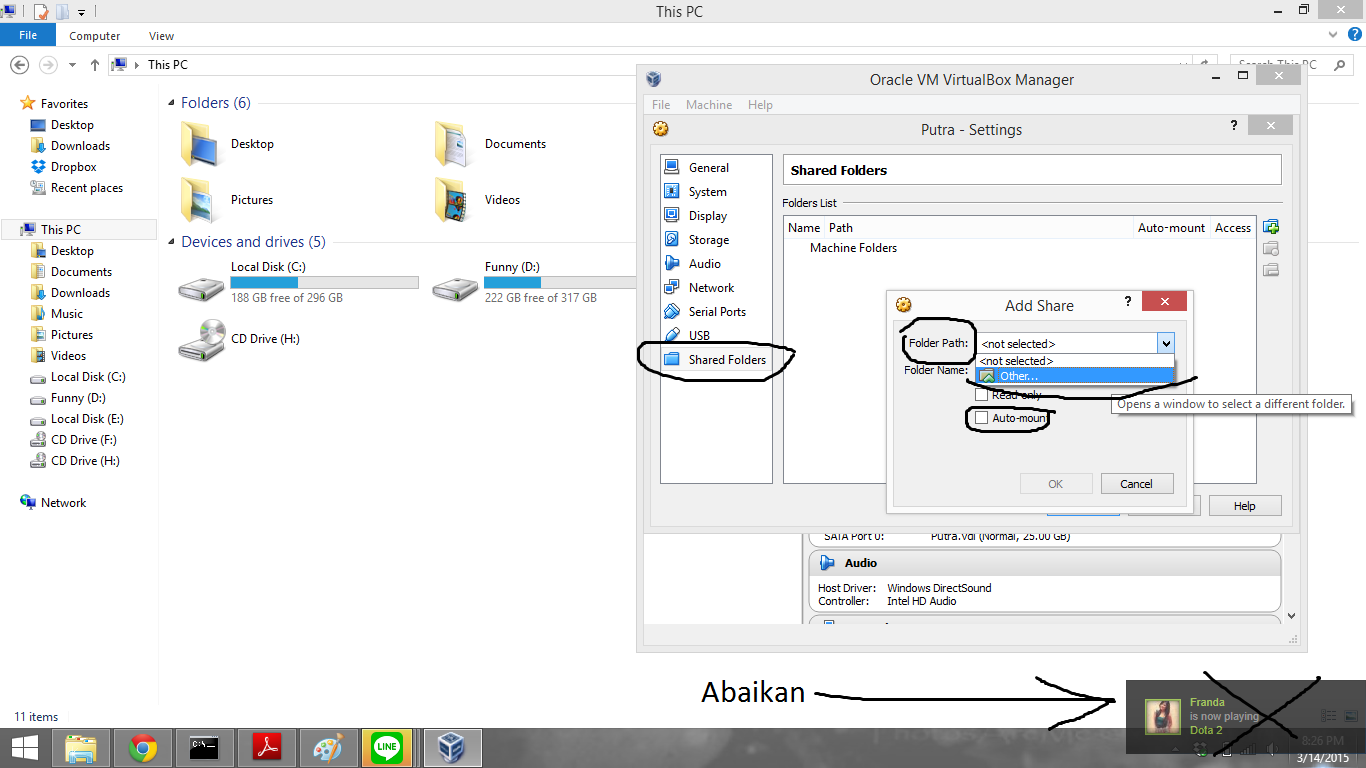
Task: Collapse the Folders (6) group
Action: pyautogui.click(x=172, y=103)
